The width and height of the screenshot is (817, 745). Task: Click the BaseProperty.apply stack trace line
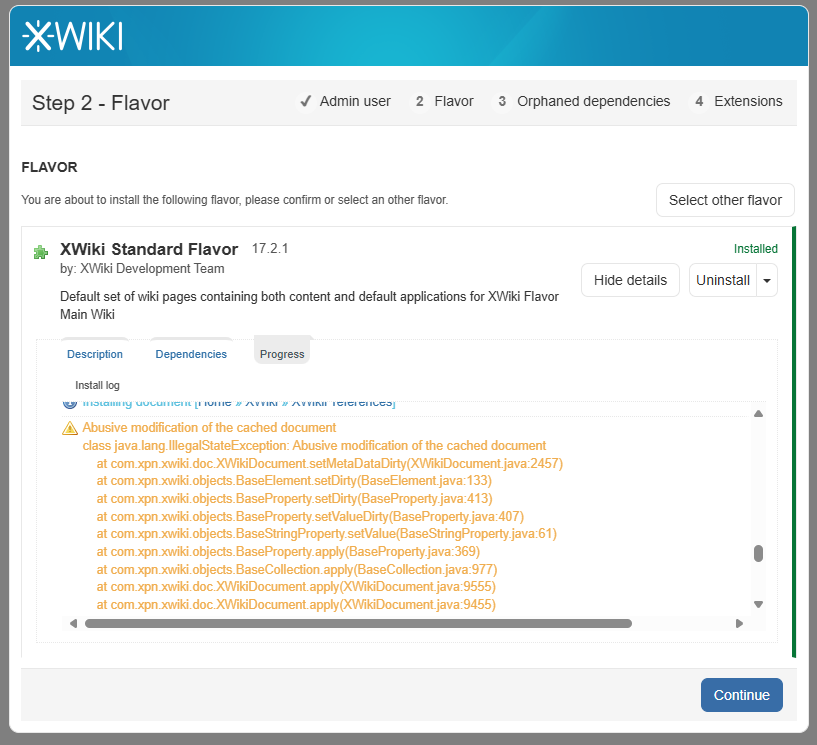(x=288, y=551)
